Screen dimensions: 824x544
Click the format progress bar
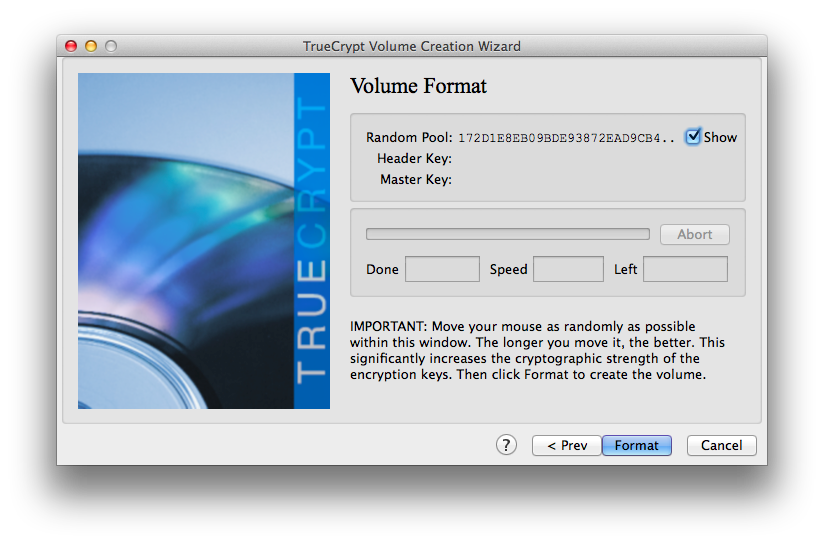pos(508,234)
